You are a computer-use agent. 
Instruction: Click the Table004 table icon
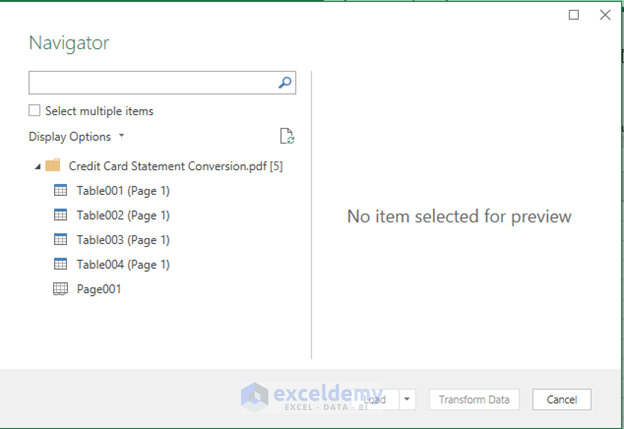[60, 264]
